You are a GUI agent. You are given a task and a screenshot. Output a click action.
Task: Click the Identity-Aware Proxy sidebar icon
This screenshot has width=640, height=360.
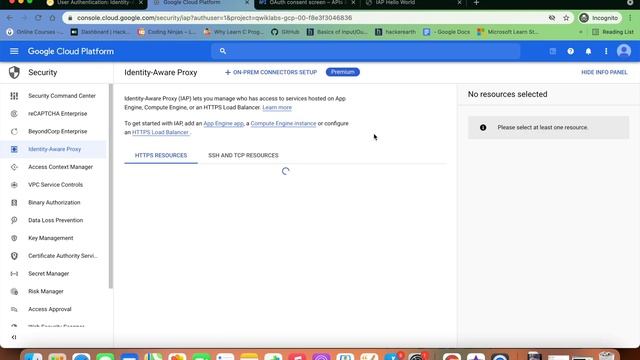tap(14, 149)
